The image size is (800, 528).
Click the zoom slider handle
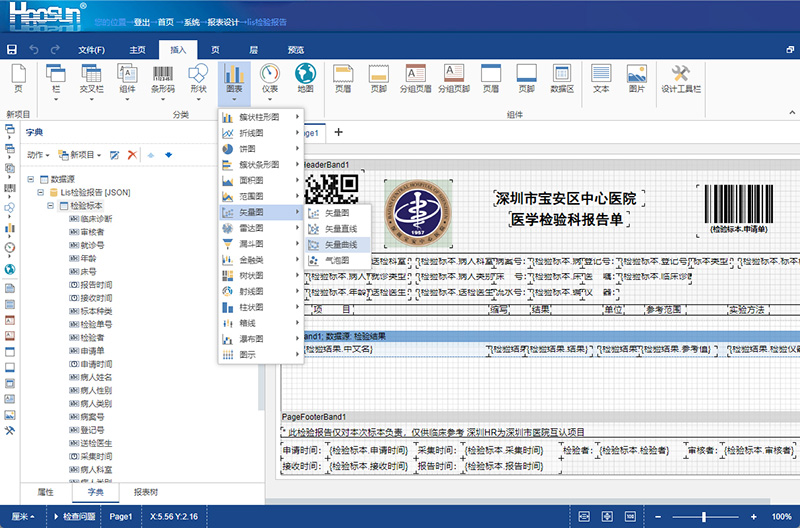[704, 517]
